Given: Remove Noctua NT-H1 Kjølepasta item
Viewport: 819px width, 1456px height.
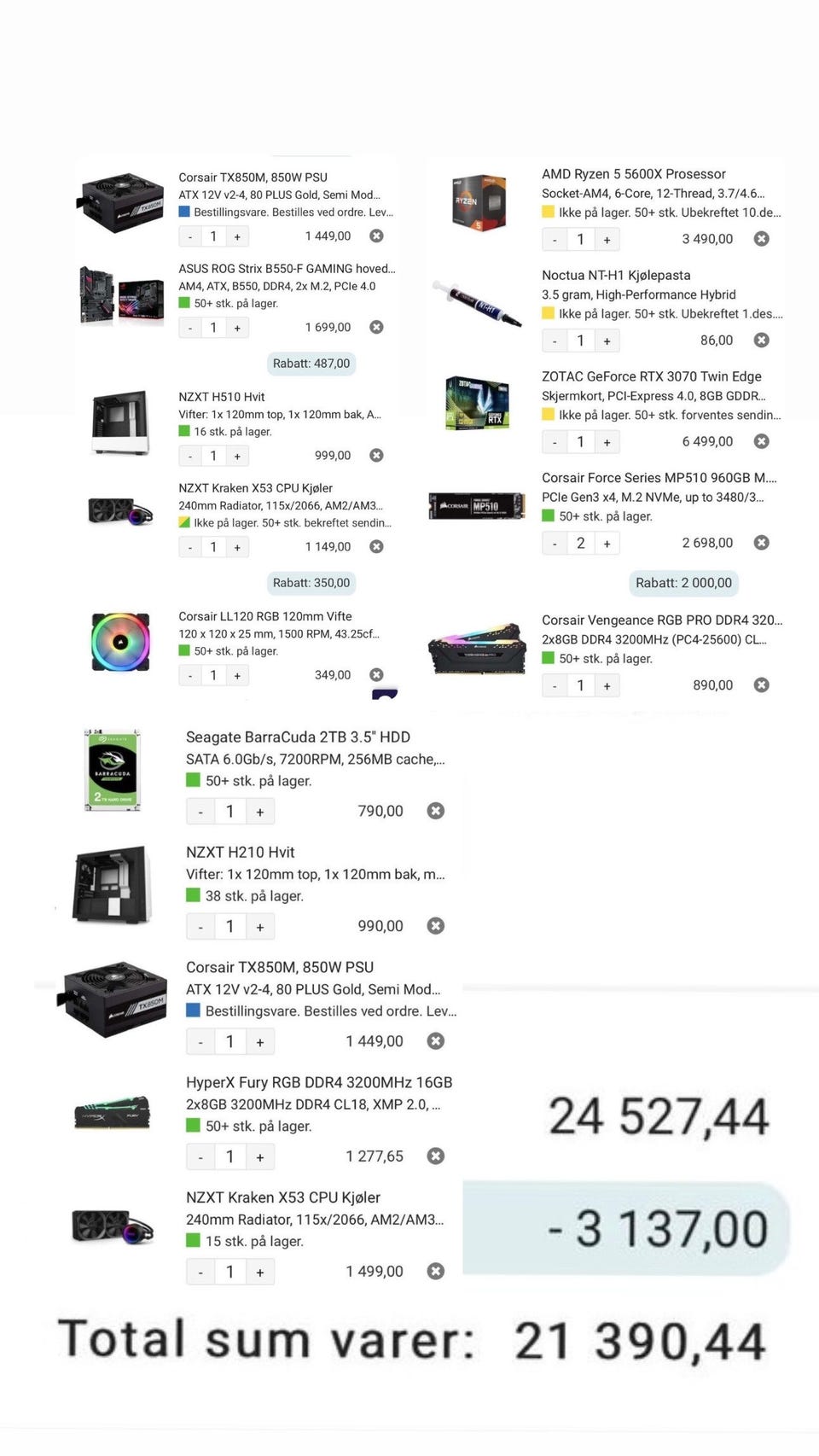Looking at the screenshot, I should (x=762, y=340).
